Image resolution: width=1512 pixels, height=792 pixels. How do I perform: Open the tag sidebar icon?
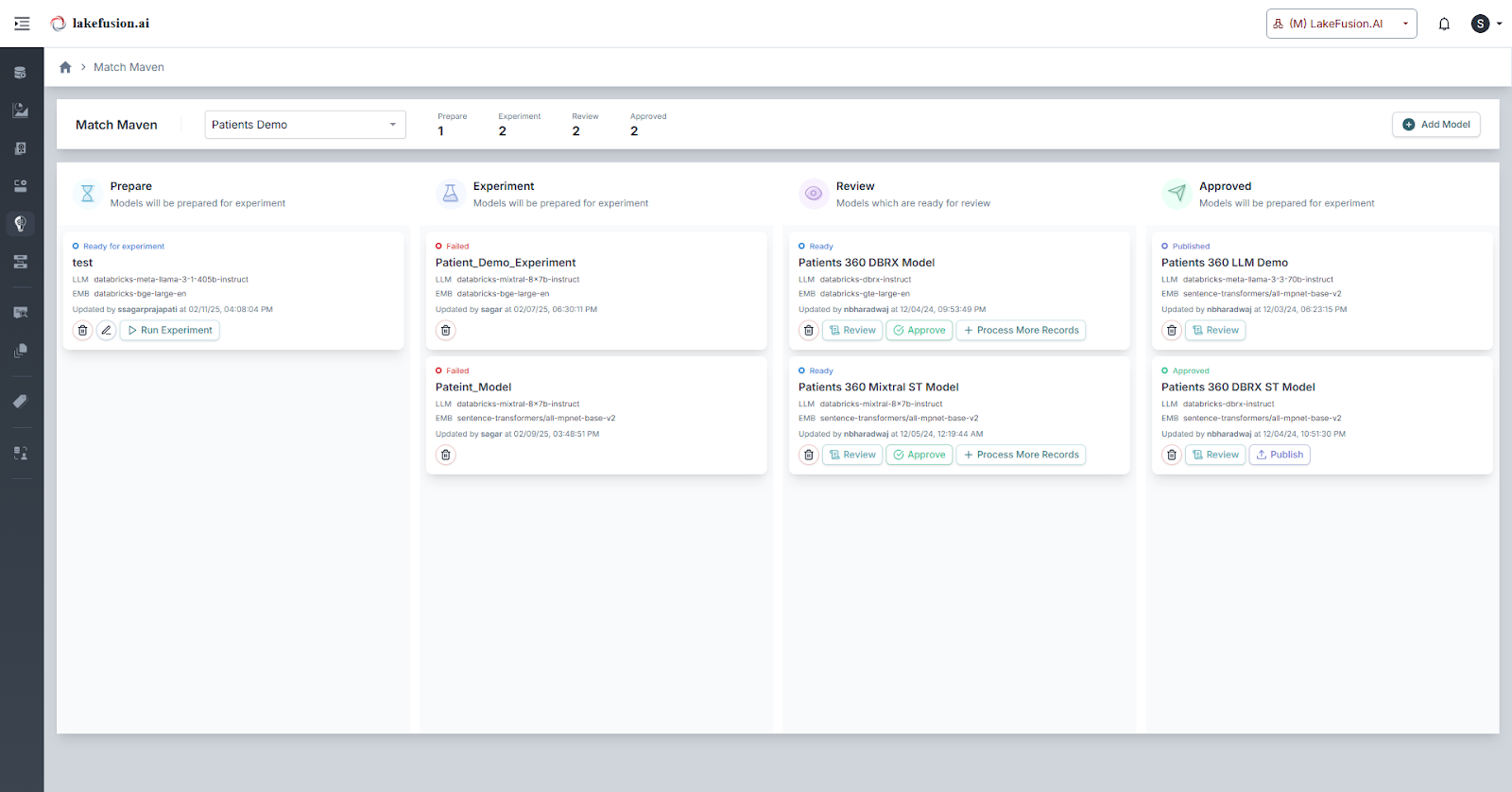[20, 402]
